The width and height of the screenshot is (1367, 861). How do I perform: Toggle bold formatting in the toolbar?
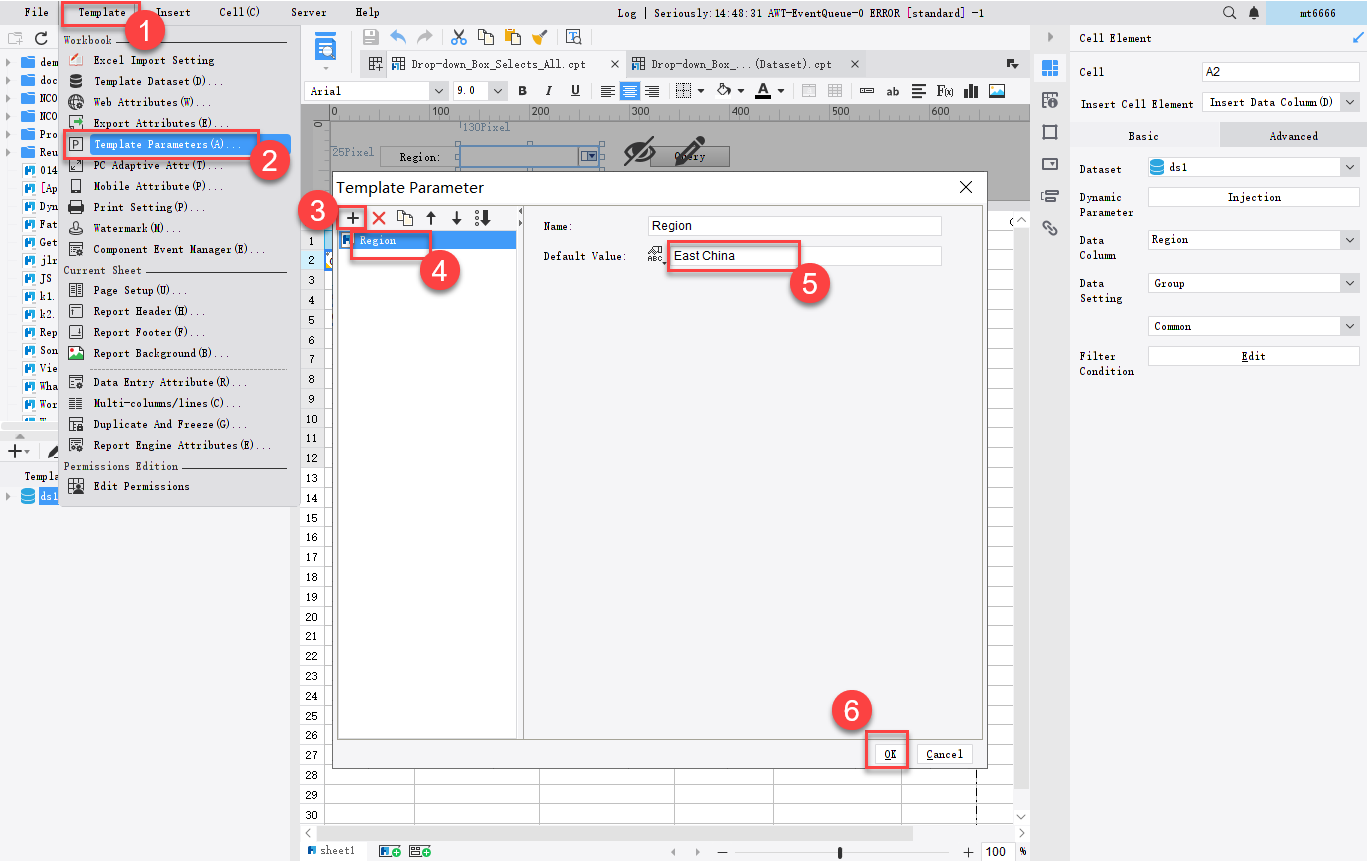coord(522,91)
